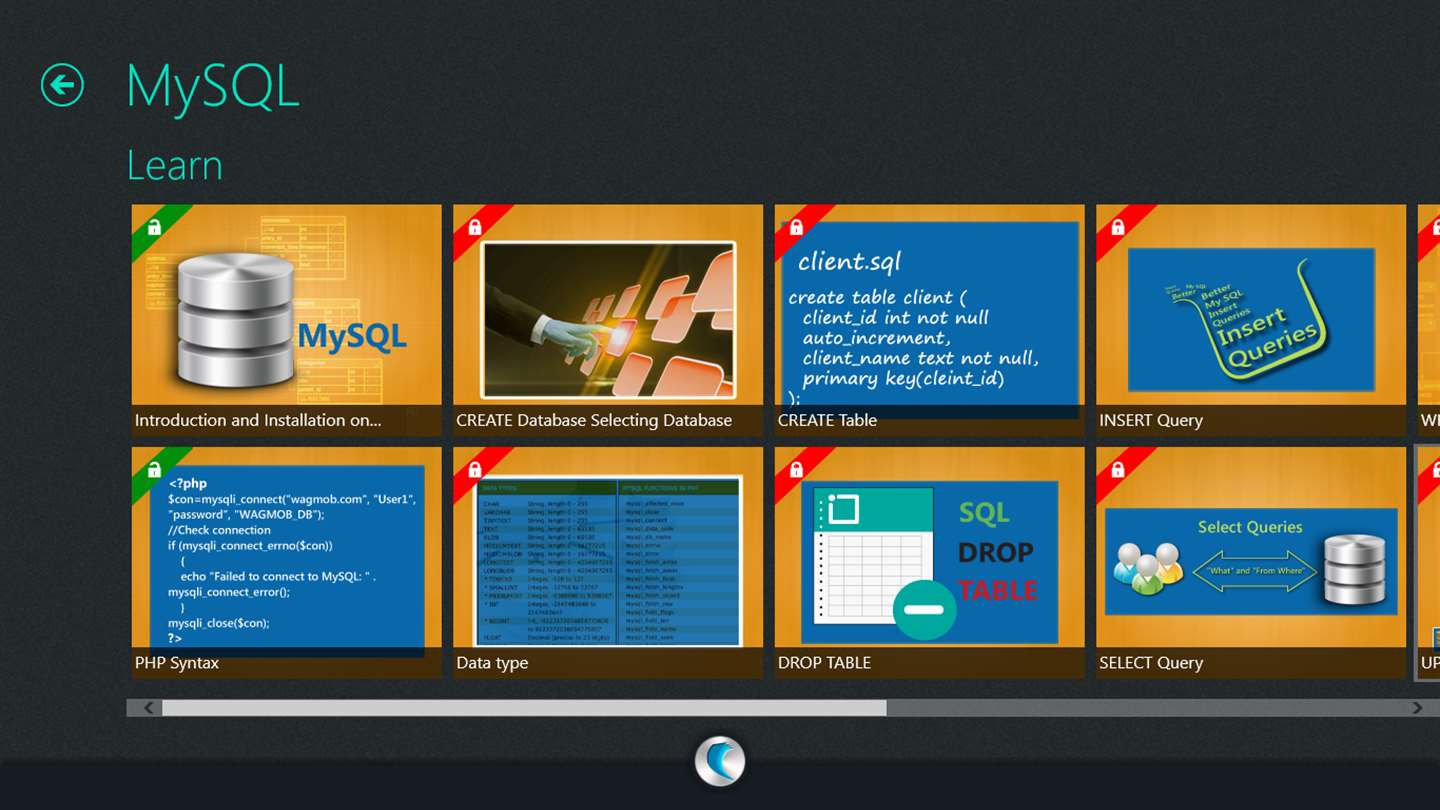Open the DROP TABLE lesson thumbnail
Screen dimensions: 1440x810
930,562
